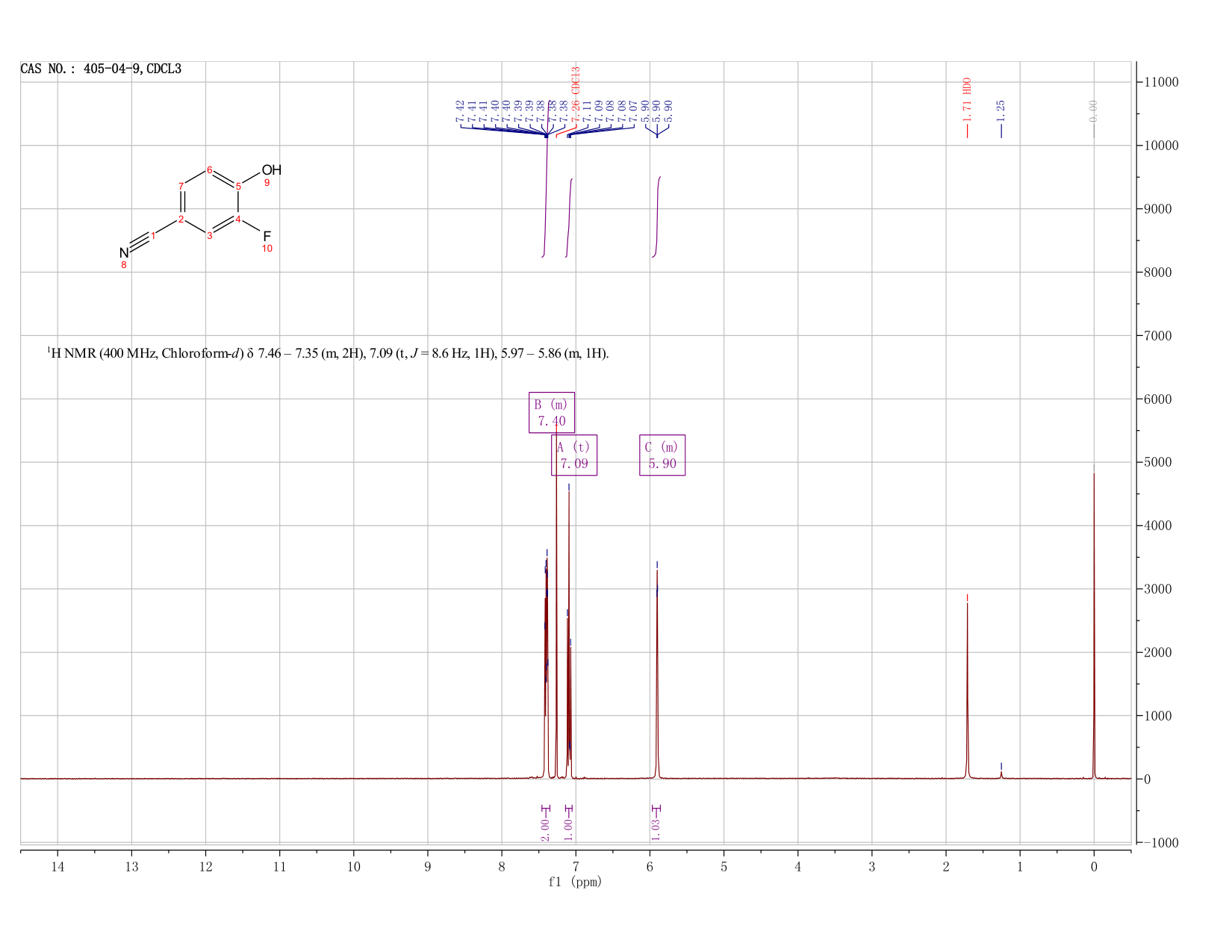1232x952 pixels.
Task: Click the -1000 tick on the intensity axis
Action: (x=1161, y=843)
